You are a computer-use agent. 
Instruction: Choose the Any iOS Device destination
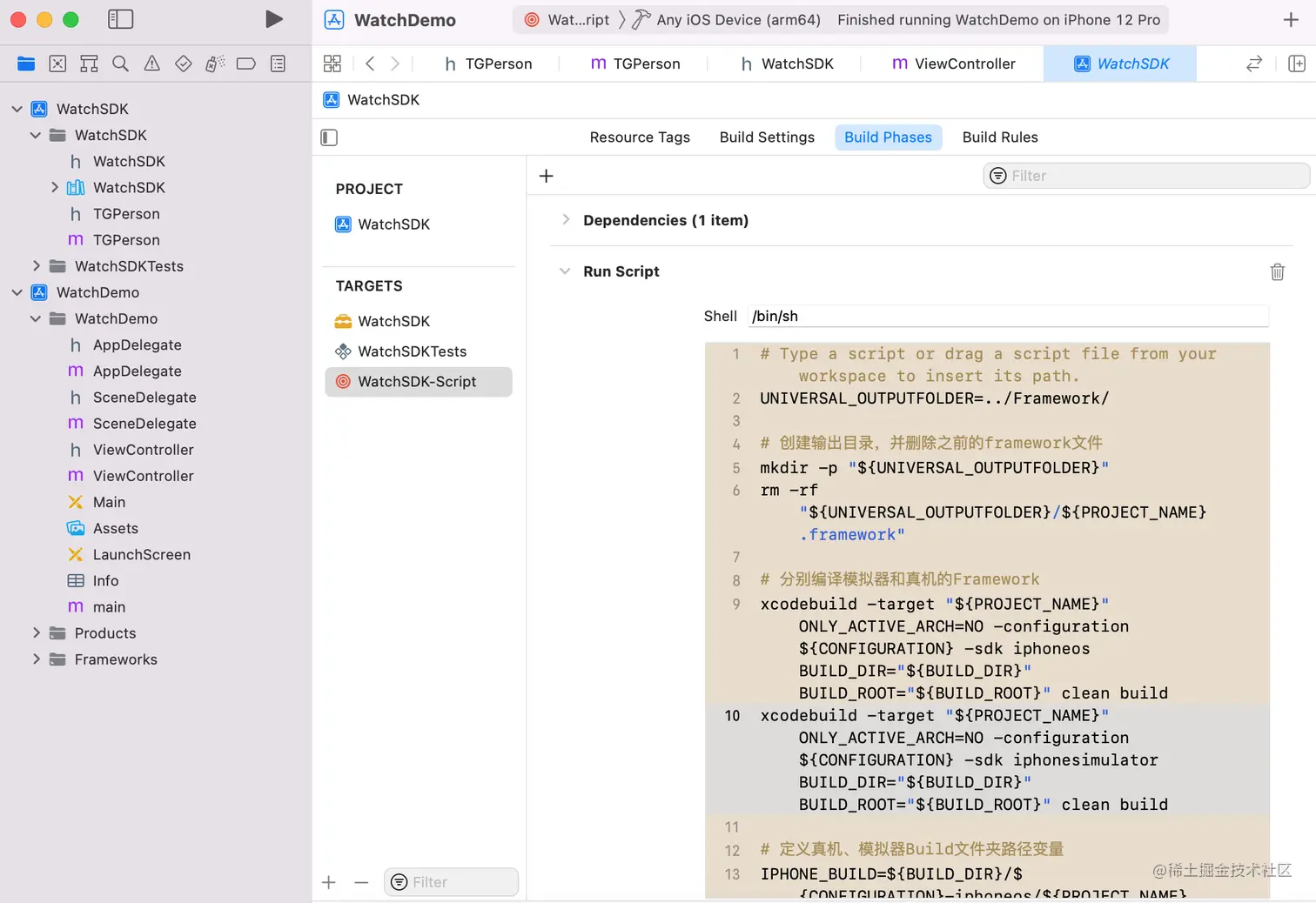click(x=727, y=20)
